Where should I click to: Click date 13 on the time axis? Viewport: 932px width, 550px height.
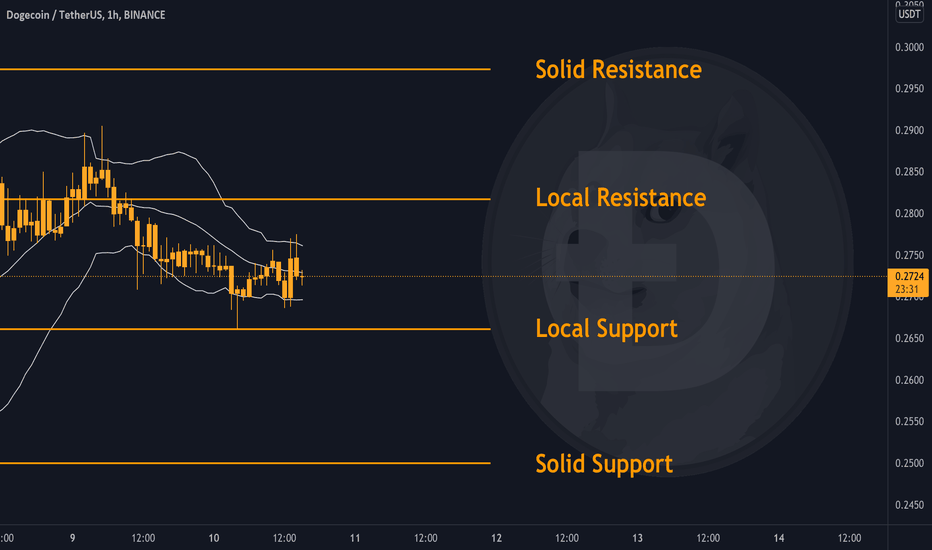(x=637, y=538)
